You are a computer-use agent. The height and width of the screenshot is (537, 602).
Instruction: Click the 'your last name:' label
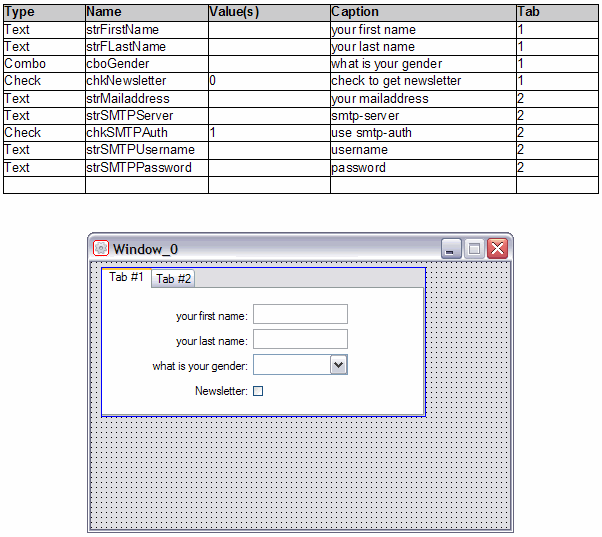click(212, 341)
